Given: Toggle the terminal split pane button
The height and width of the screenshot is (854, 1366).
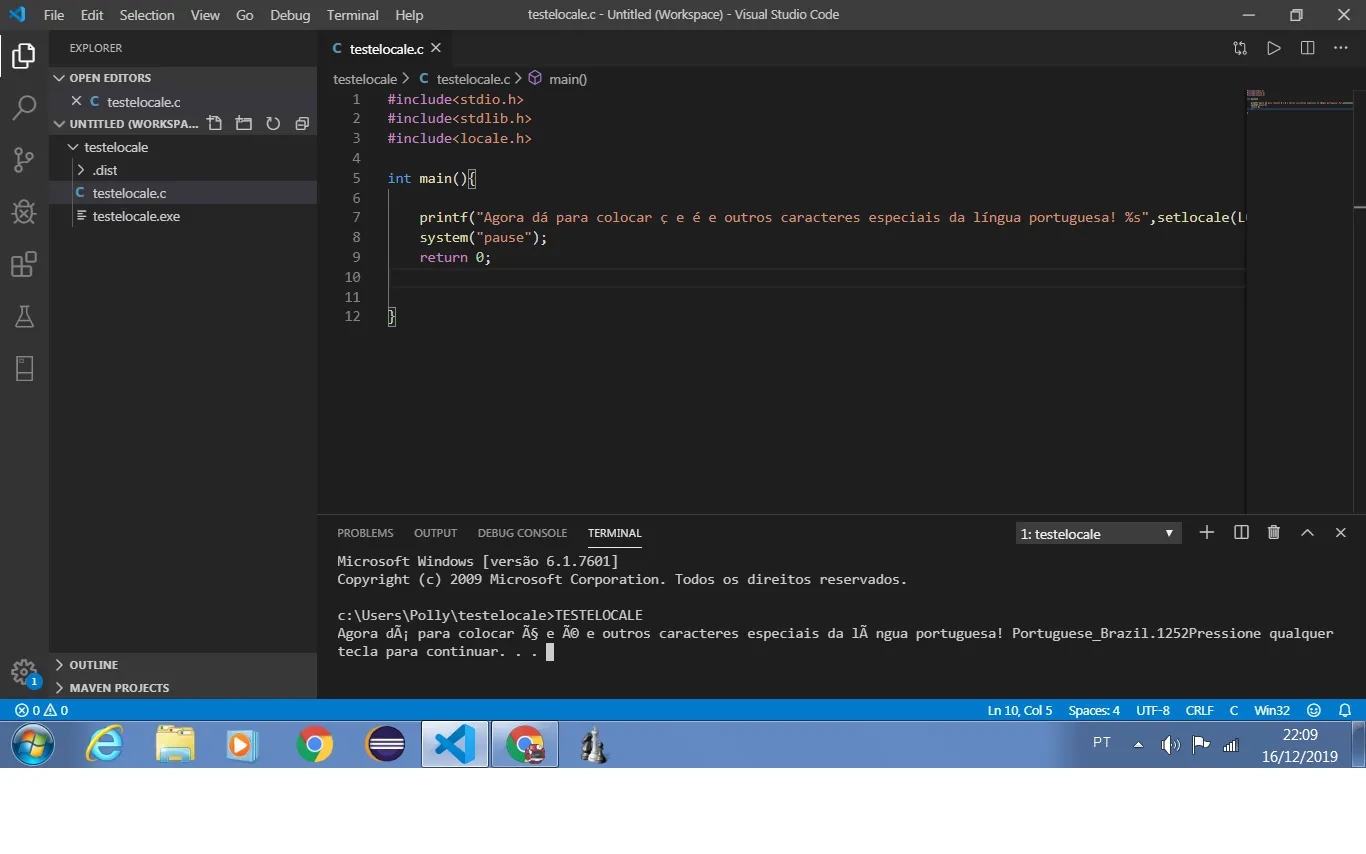Looking at the screenshot, I should pyautogui.click(x=1241, y=533).
